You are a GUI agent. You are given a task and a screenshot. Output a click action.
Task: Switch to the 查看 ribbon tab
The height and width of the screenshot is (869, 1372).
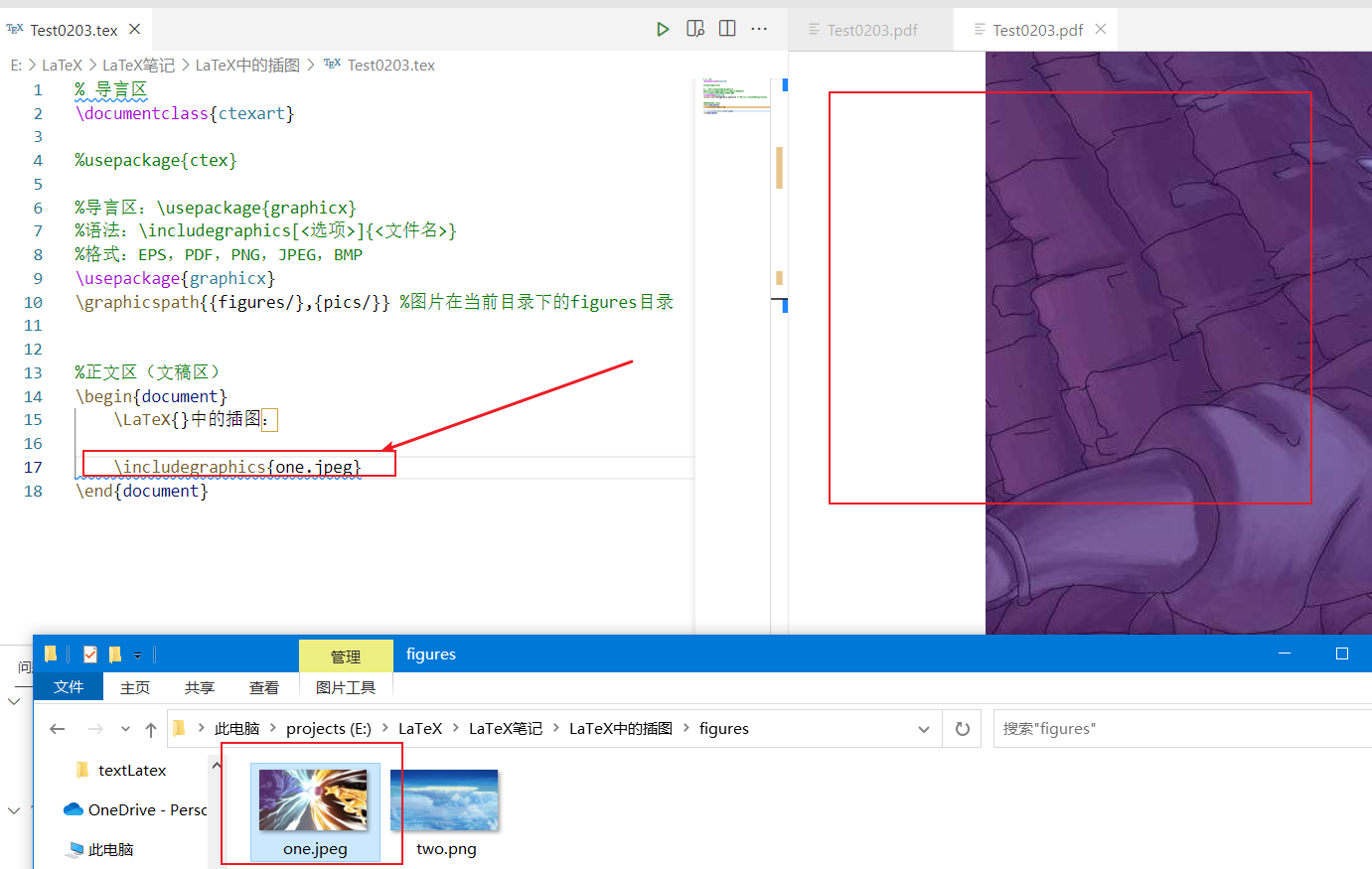coord(264,687)
